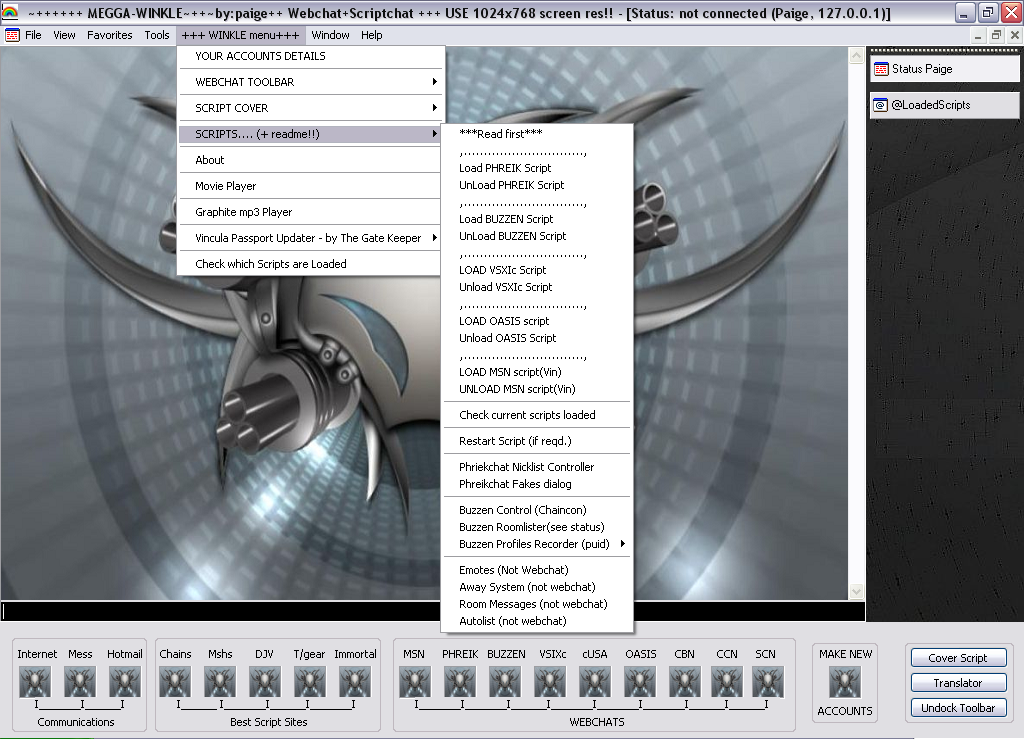Select LOAD MSN script(Vin)

(x=537, y=371)
